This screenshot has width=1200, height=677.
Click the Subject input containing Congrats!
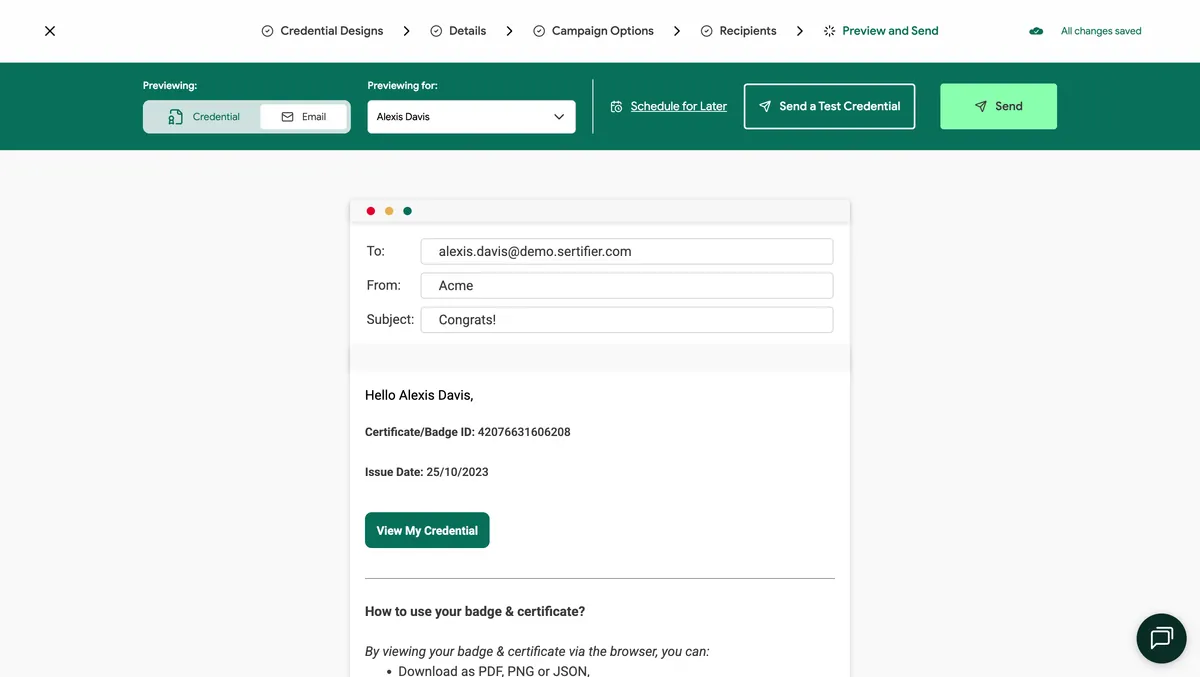(626, 319)
